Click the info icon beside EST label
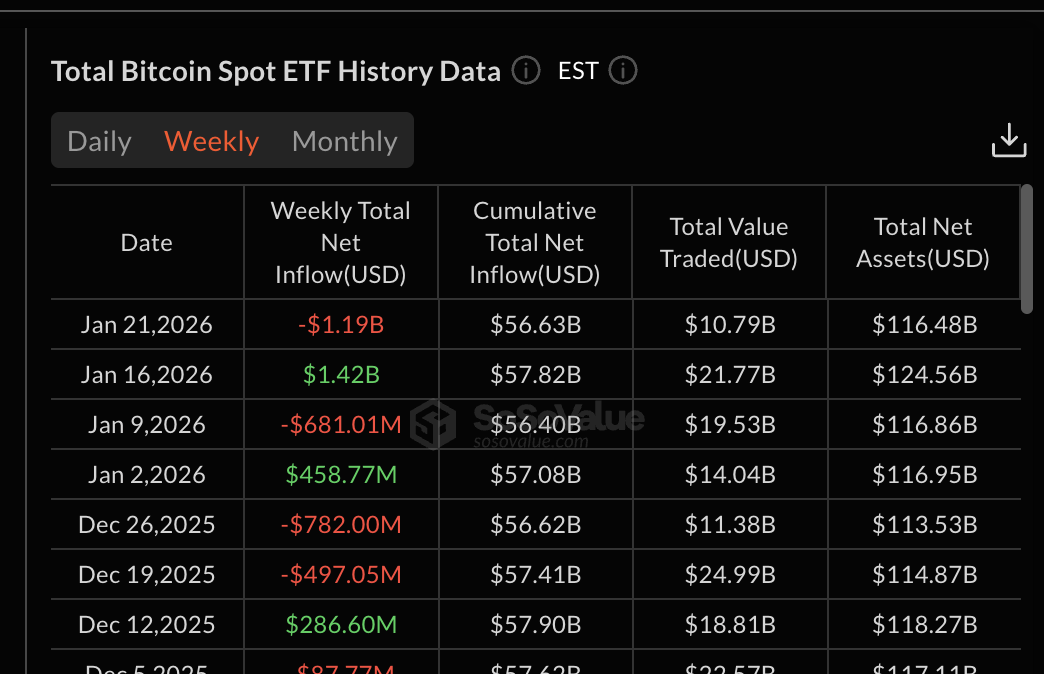This screenshot has width=1044, height=674. (622, 70)
